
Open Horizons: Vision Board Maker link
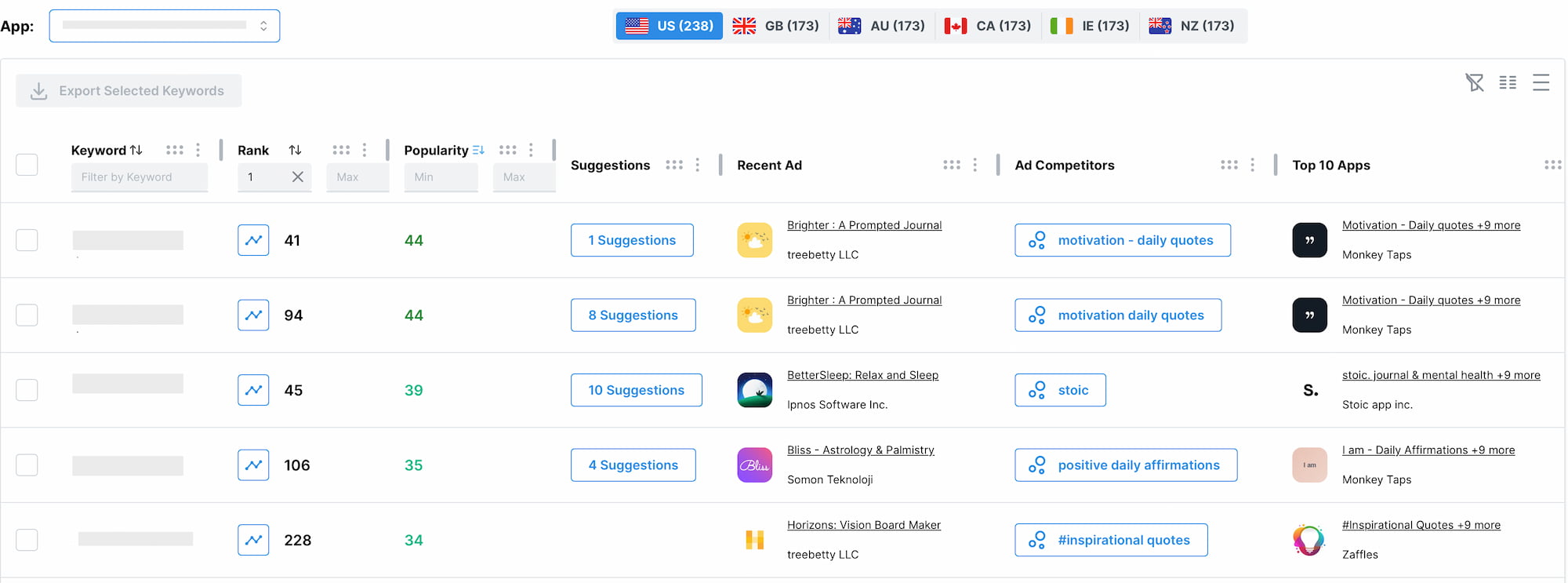864,525
